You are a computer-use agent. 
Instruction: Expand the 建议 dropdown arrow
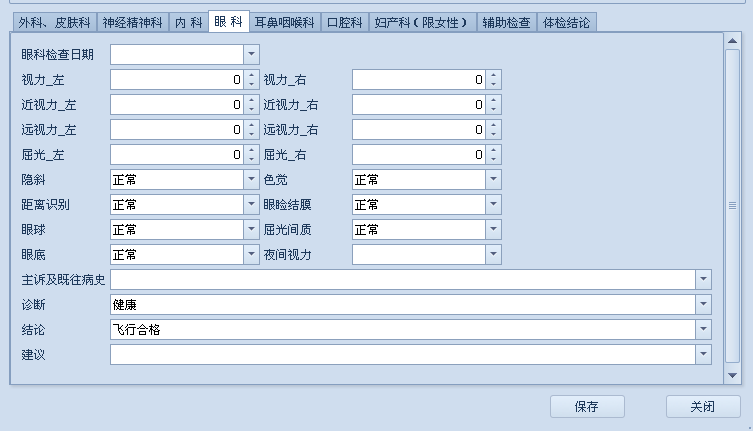(703, 354)
